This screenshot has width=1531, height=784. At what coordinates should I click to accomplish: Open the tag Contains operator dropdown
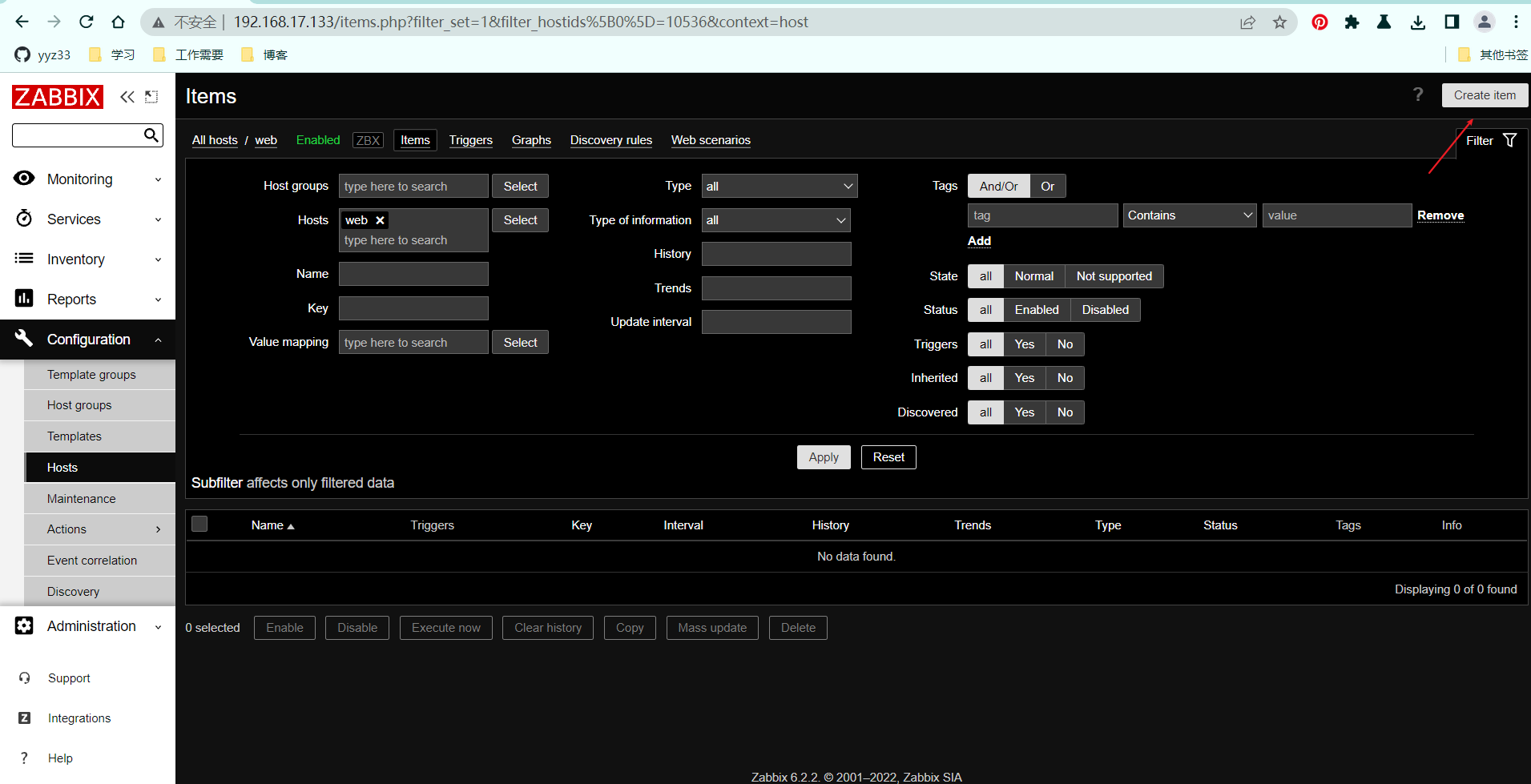tap(1190, 215)
